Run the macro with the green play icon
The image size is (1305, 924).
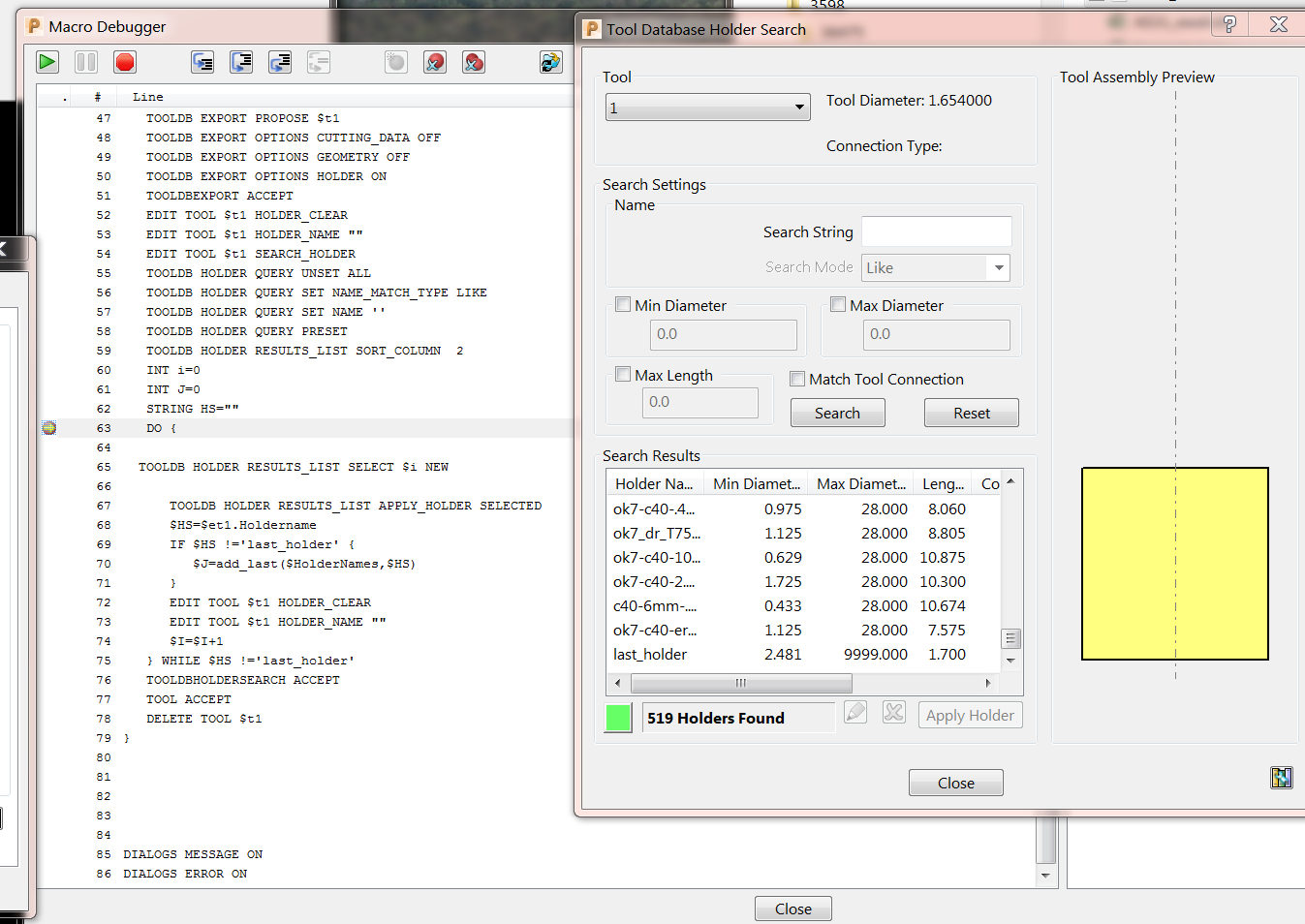(47, 62)
